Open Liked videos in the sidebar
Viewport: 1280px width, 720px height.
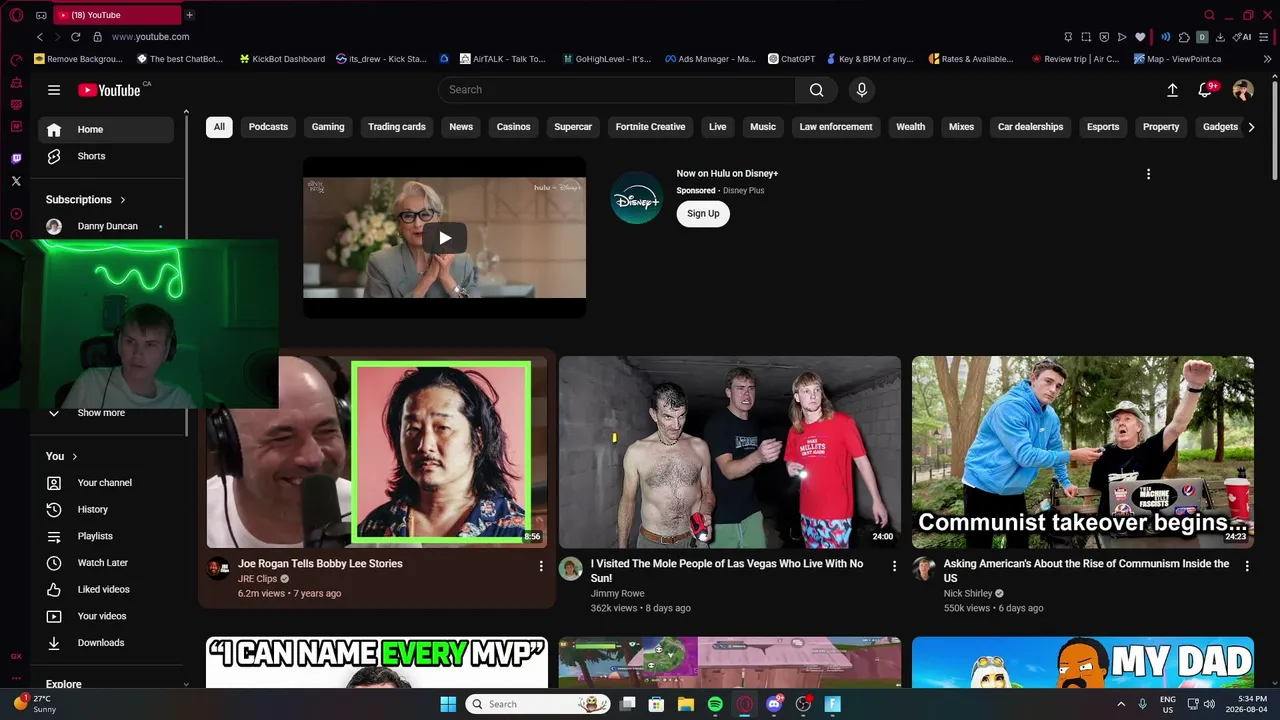coord(106,590)
